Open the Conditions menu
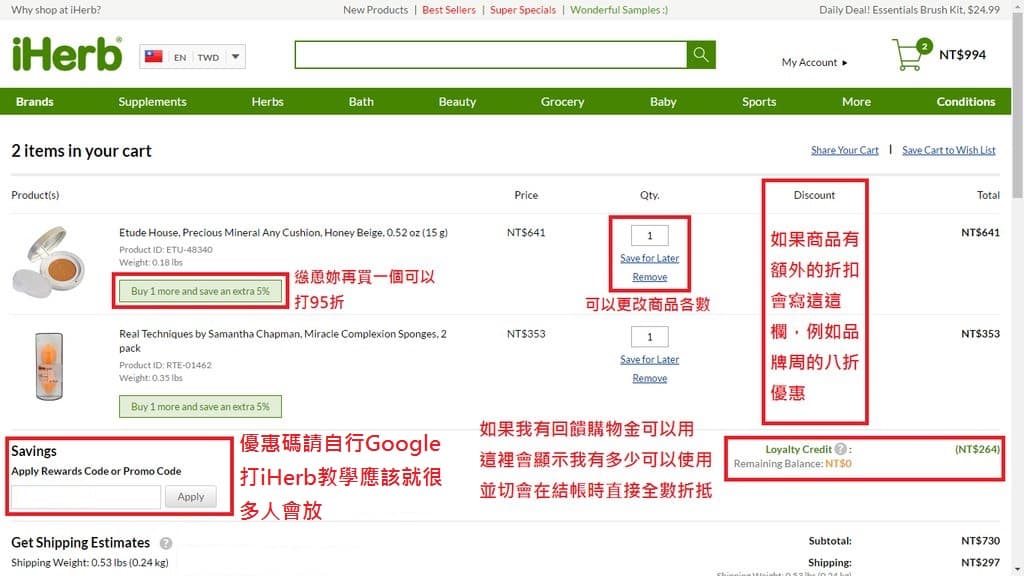The width and height of the screenshot is (1024, 576). (x=966, y=101)
